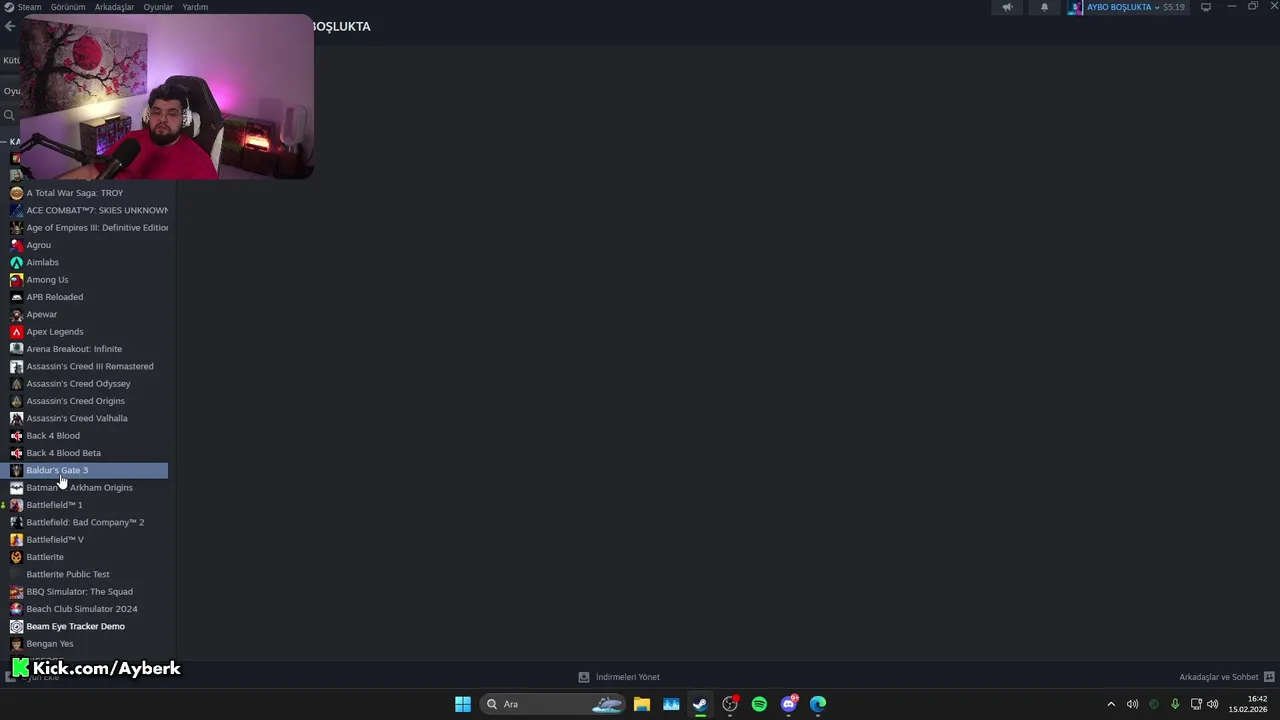Open the Windows Start menu
Image resolution: width=1280 pixels, height=720 pixels.
[x=463, y=704]
